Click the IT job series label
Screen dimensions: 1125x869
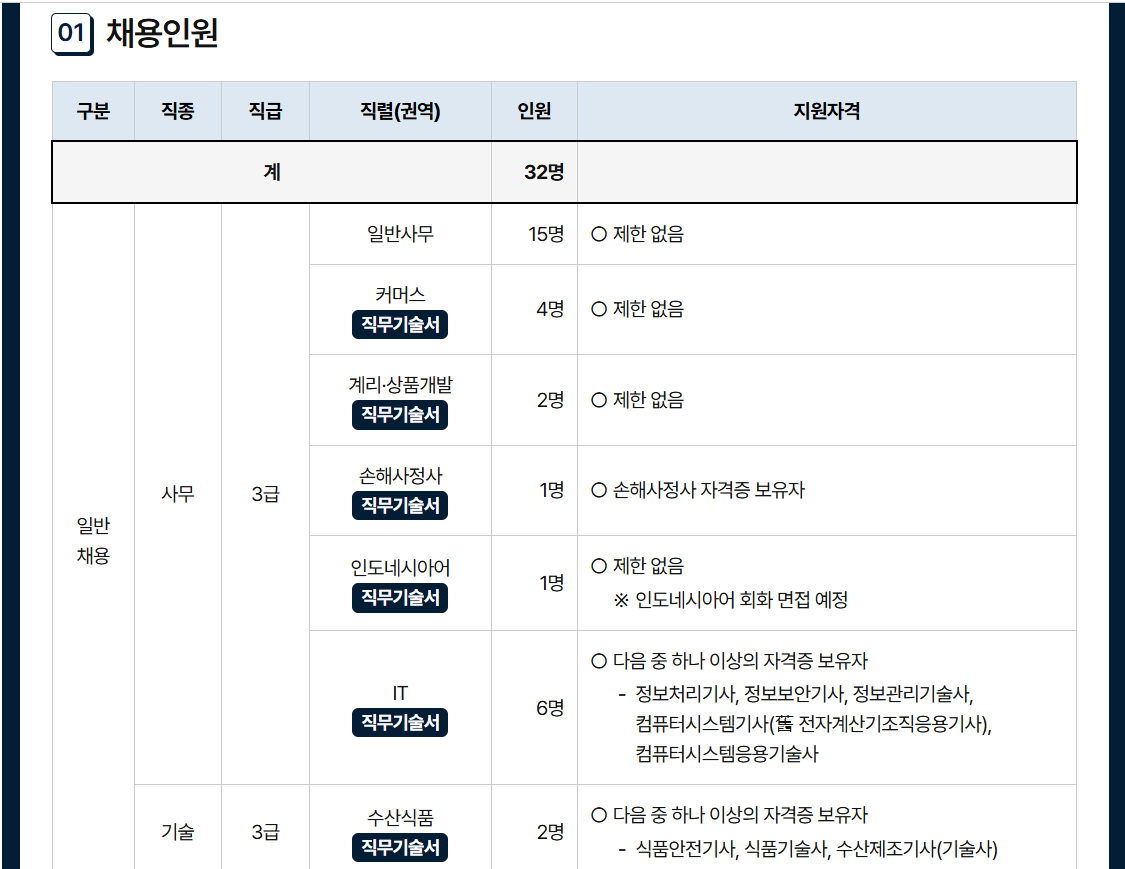pyautogui.click(x=400, y=693)
